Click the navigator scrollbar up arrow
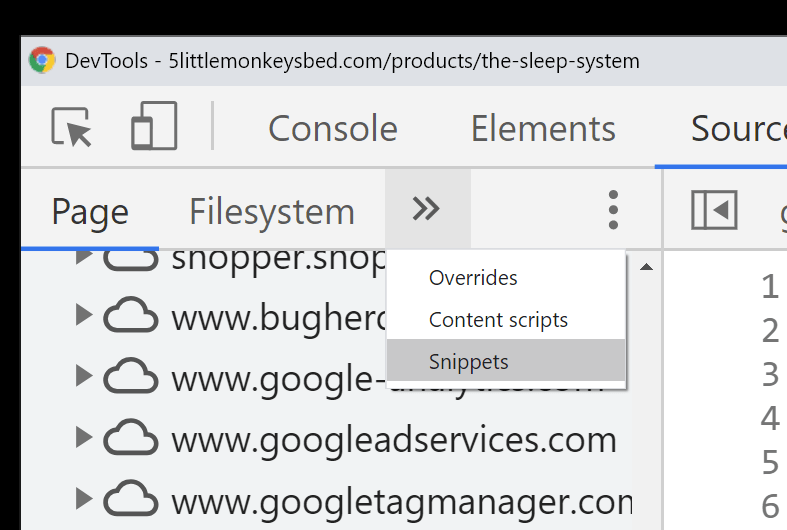Image resolution: width=787 pixels, height=530 pixels. pos(646,267)
